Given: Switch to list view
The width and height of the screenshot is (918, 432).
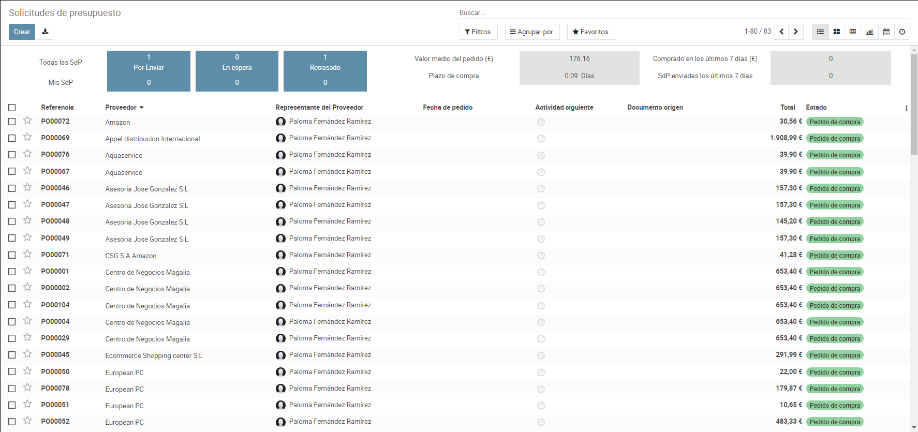Looking at the screenshot, I should click(821, 32).
